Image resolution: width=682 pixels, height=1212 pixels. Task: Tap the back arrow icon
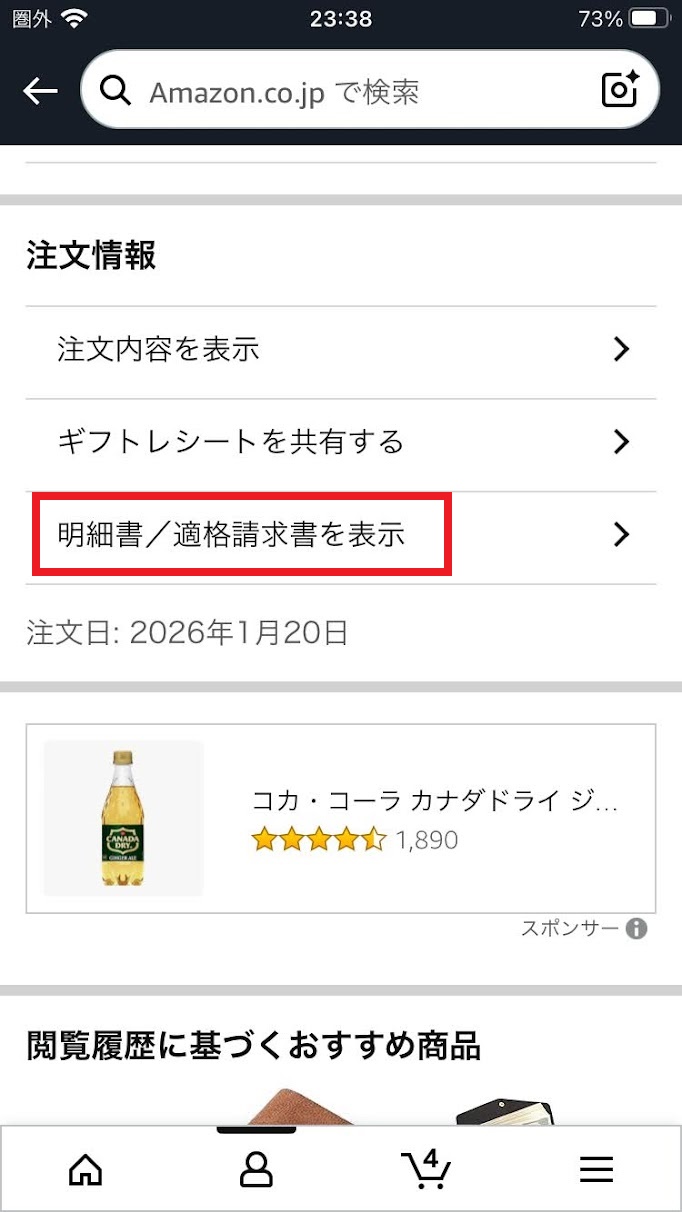(40, 92)
